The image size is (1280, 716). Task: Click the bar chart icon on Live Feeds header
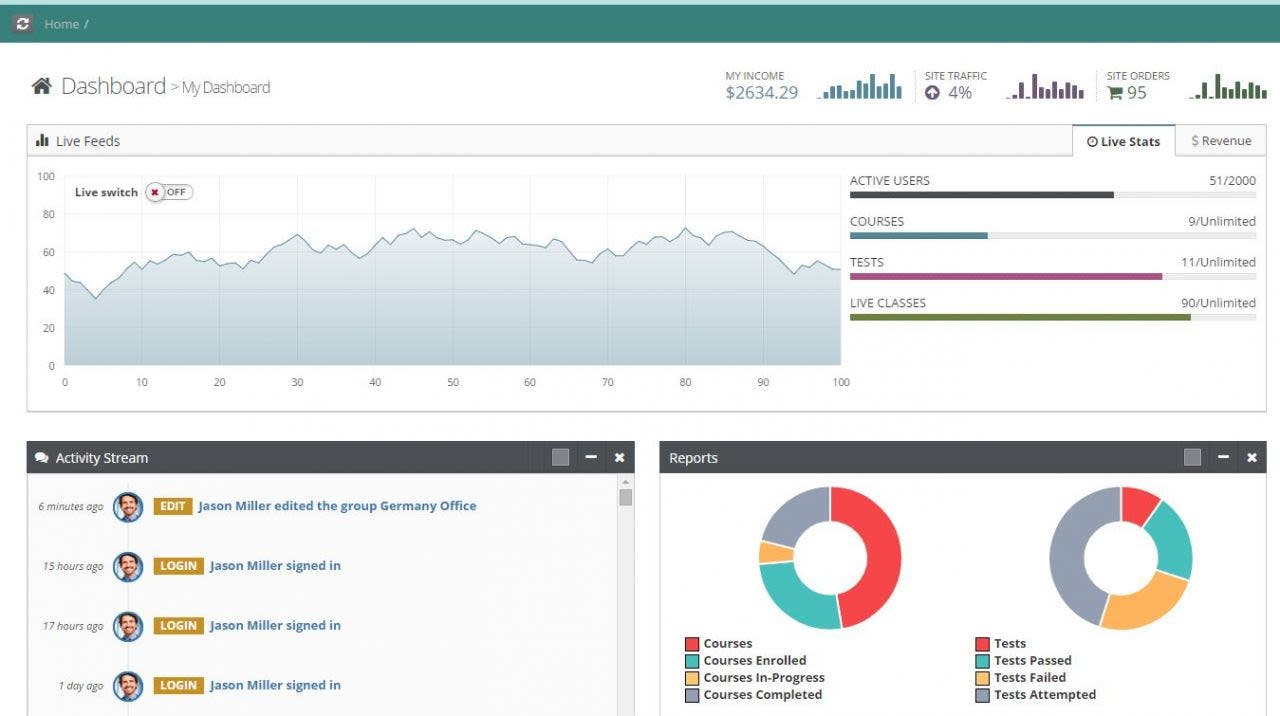(x=44, y=140)
